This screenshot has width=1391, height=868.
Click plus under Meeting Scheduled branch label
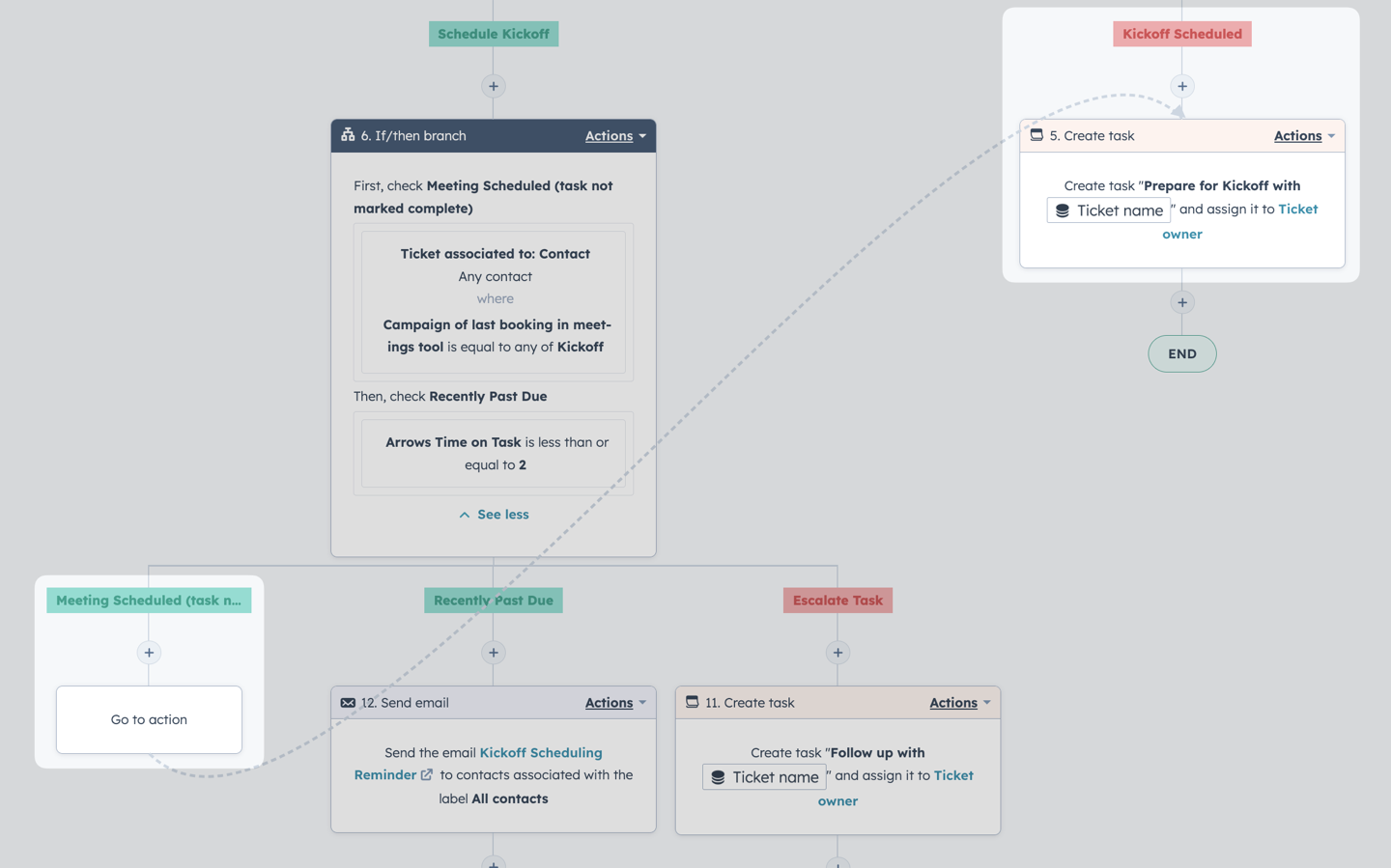tap(149, 653)
